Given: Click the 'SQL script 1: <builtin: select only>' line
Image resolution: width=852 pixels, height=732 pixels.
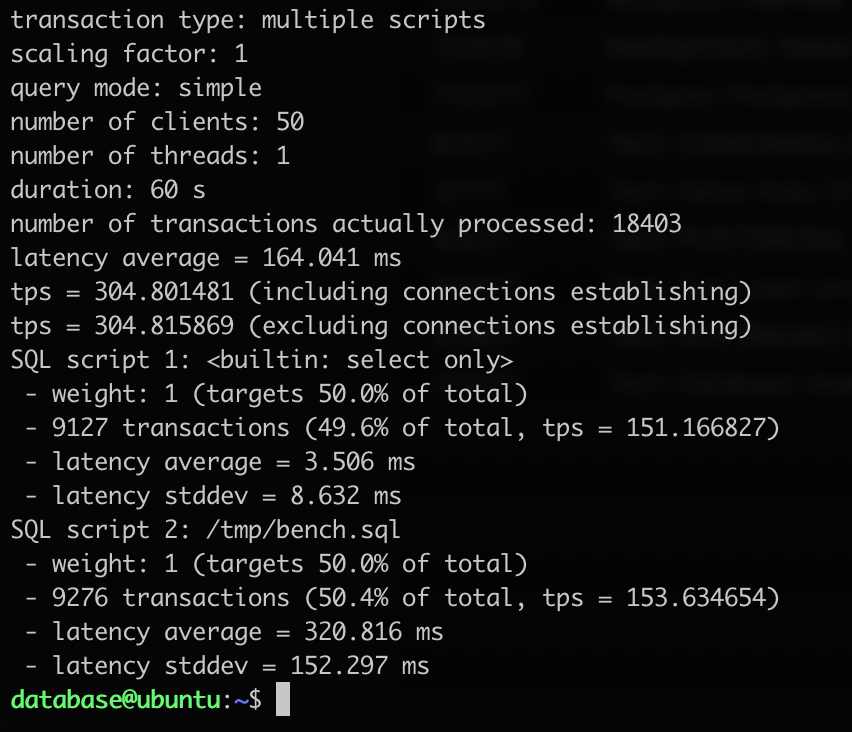Looking at the screenshot, I should coord(262,360).
